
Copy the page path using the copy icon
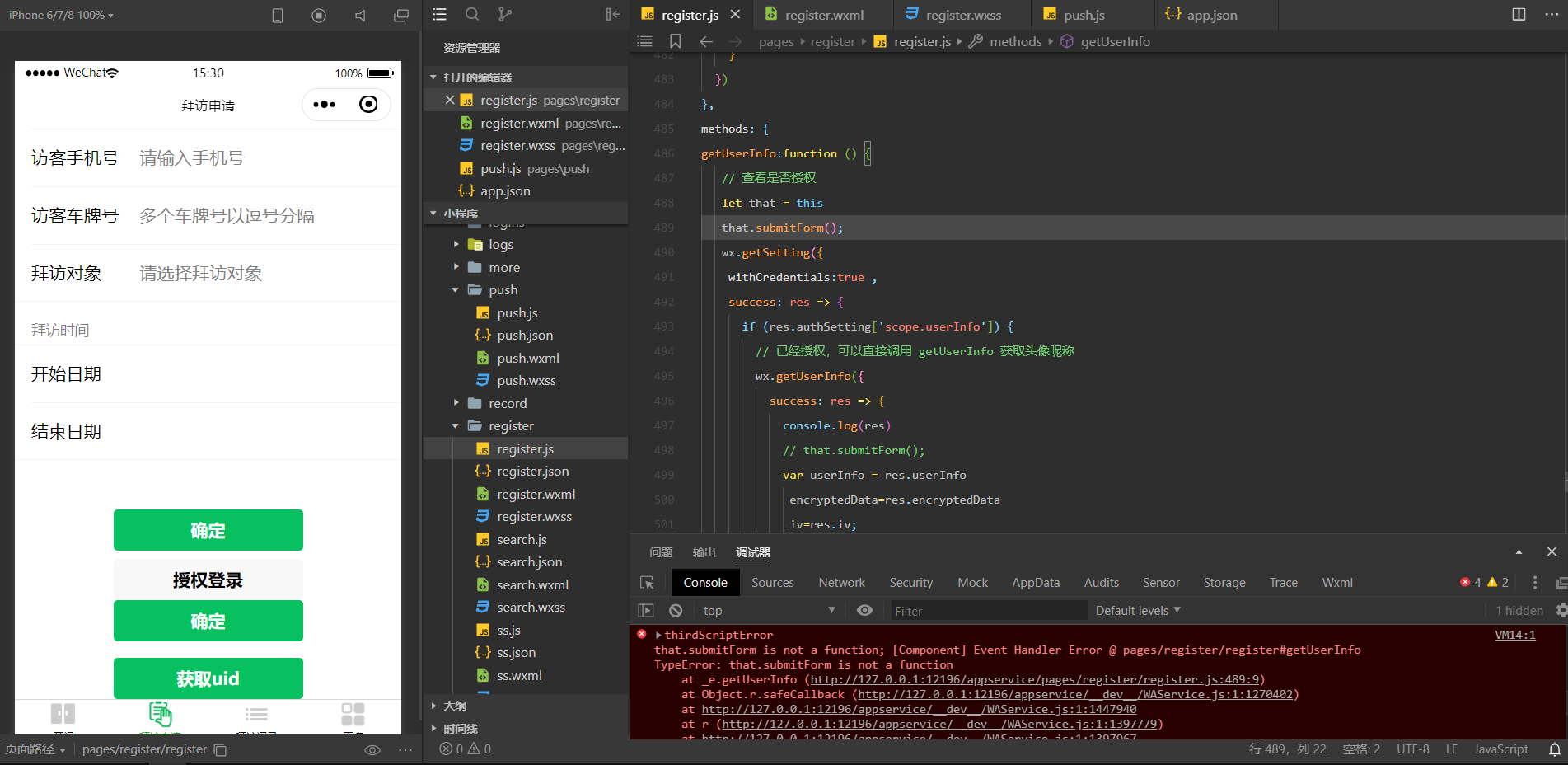[x=220, y=749]
